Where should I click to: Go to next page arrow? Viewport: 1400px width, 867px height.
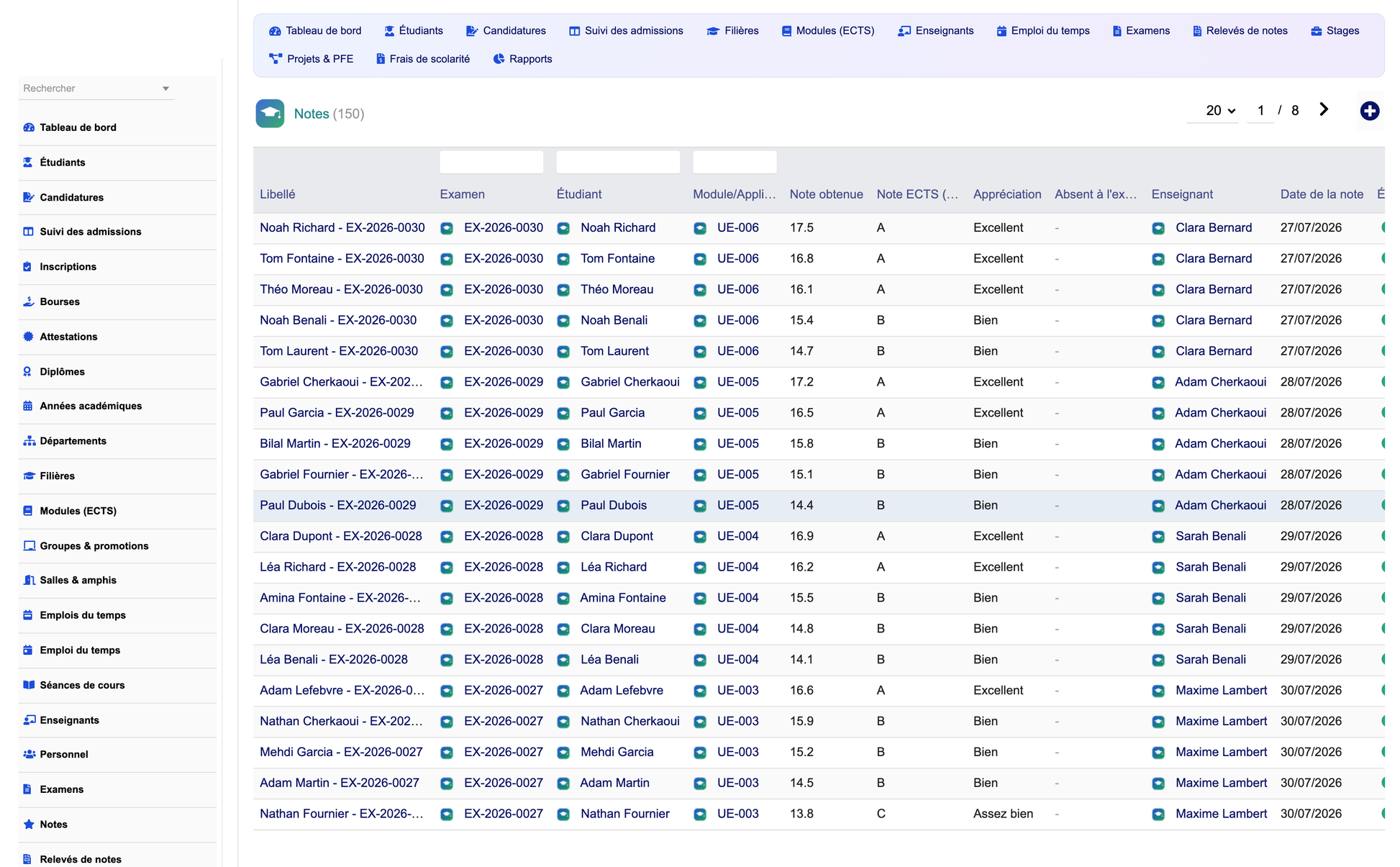(x=1324, y=109)
